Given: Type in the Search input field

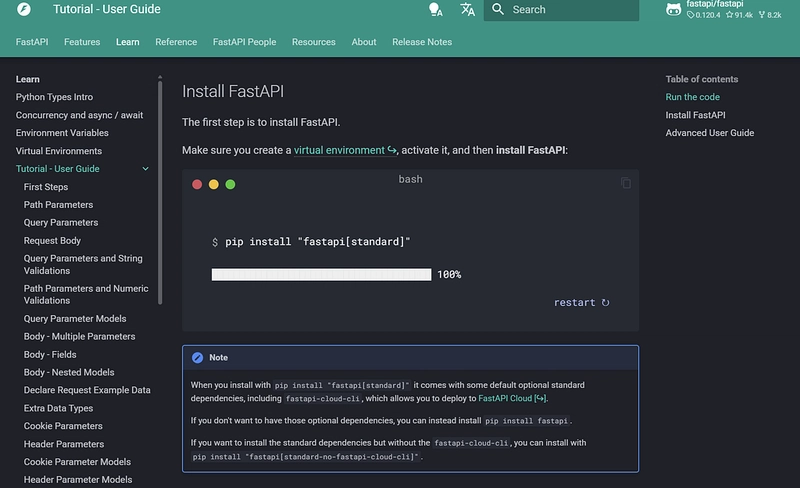Looking at the screenshot, I should (x=570, y=10).
